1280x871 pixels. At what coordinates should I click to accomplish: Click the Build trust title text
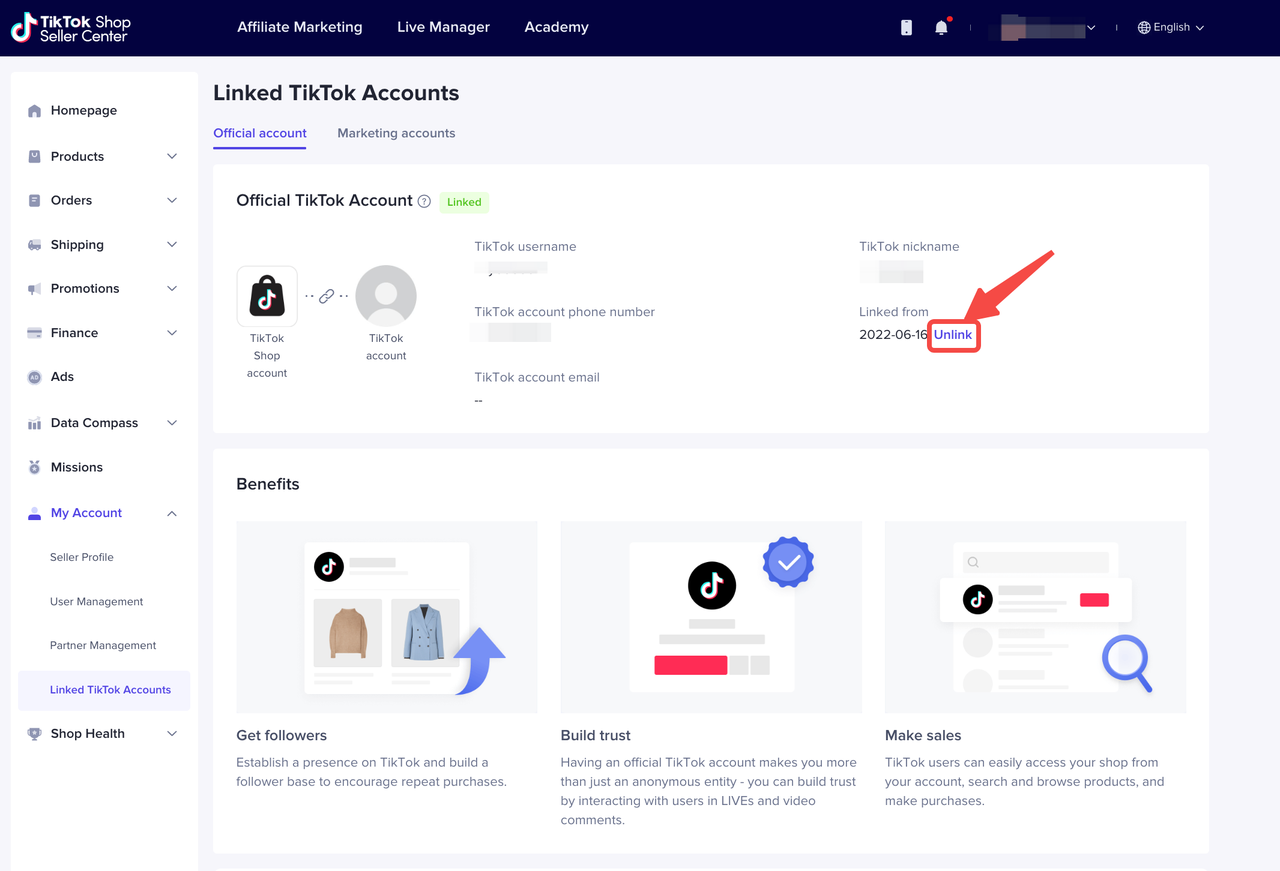596,736
